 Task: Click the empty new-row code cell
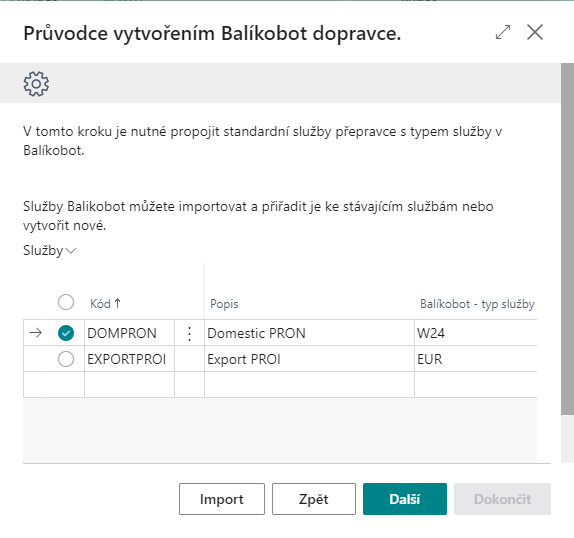point(129,385)
